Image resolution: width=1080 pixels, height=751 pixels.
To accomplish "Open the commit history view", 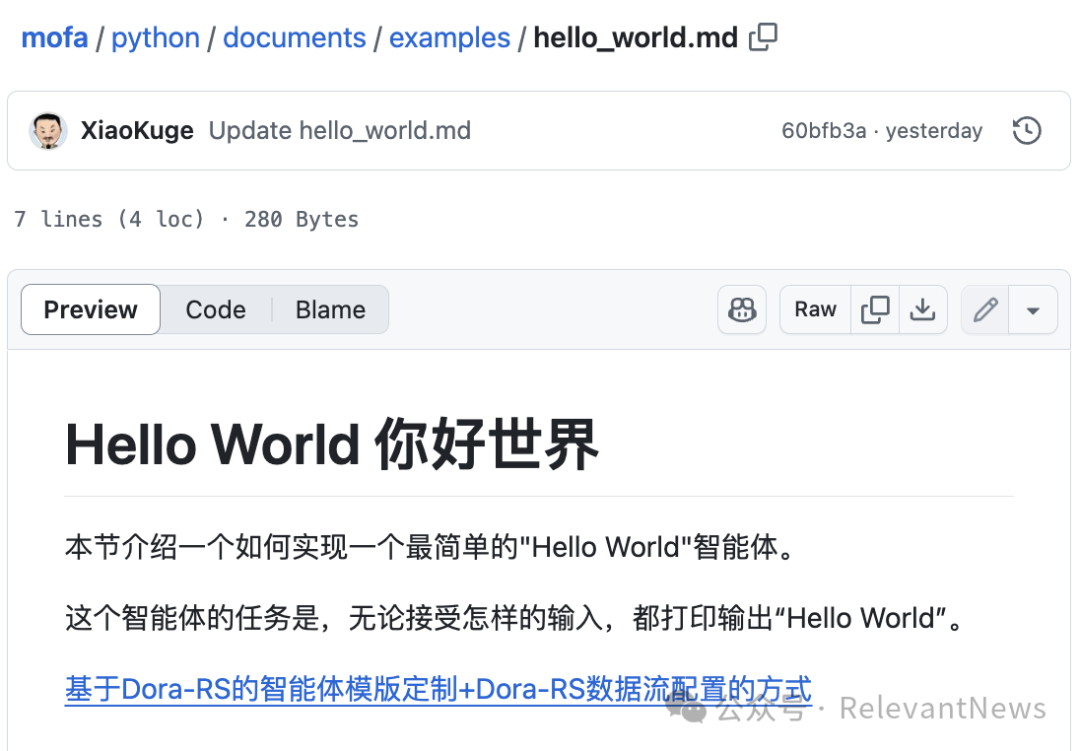I will 1026,130.
